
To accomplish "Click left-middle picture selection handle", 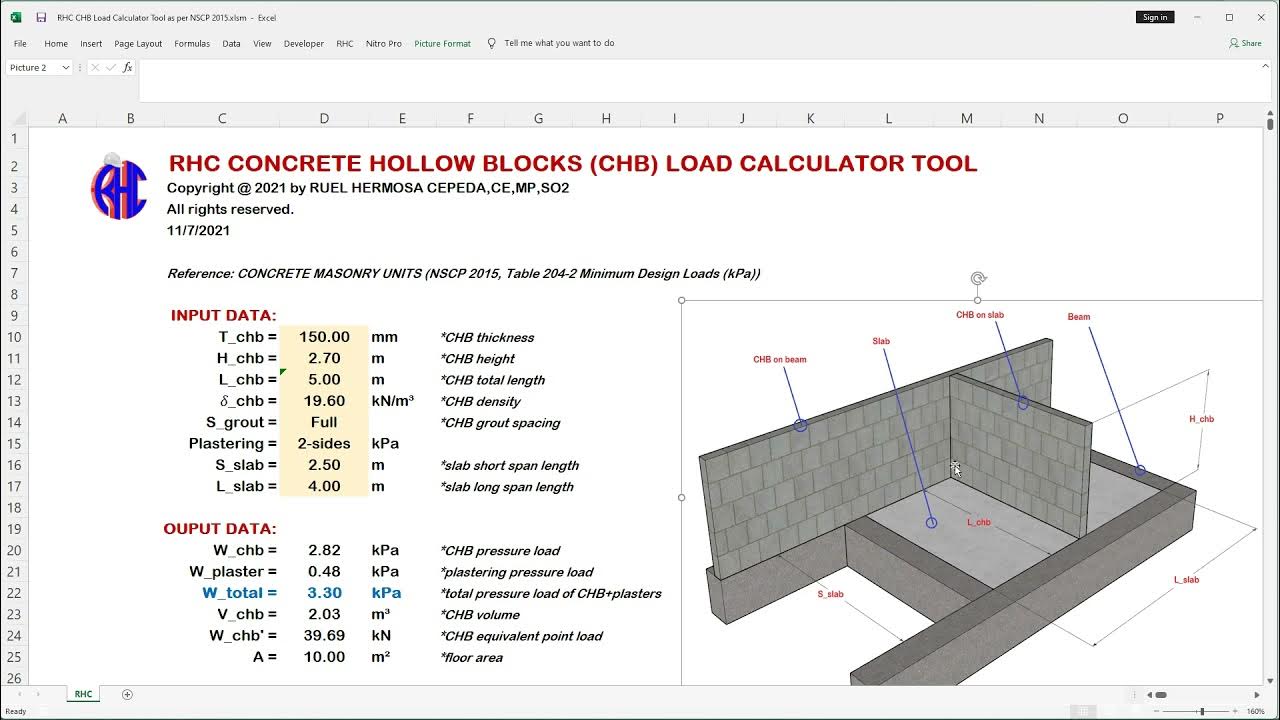I will [682, 497].
